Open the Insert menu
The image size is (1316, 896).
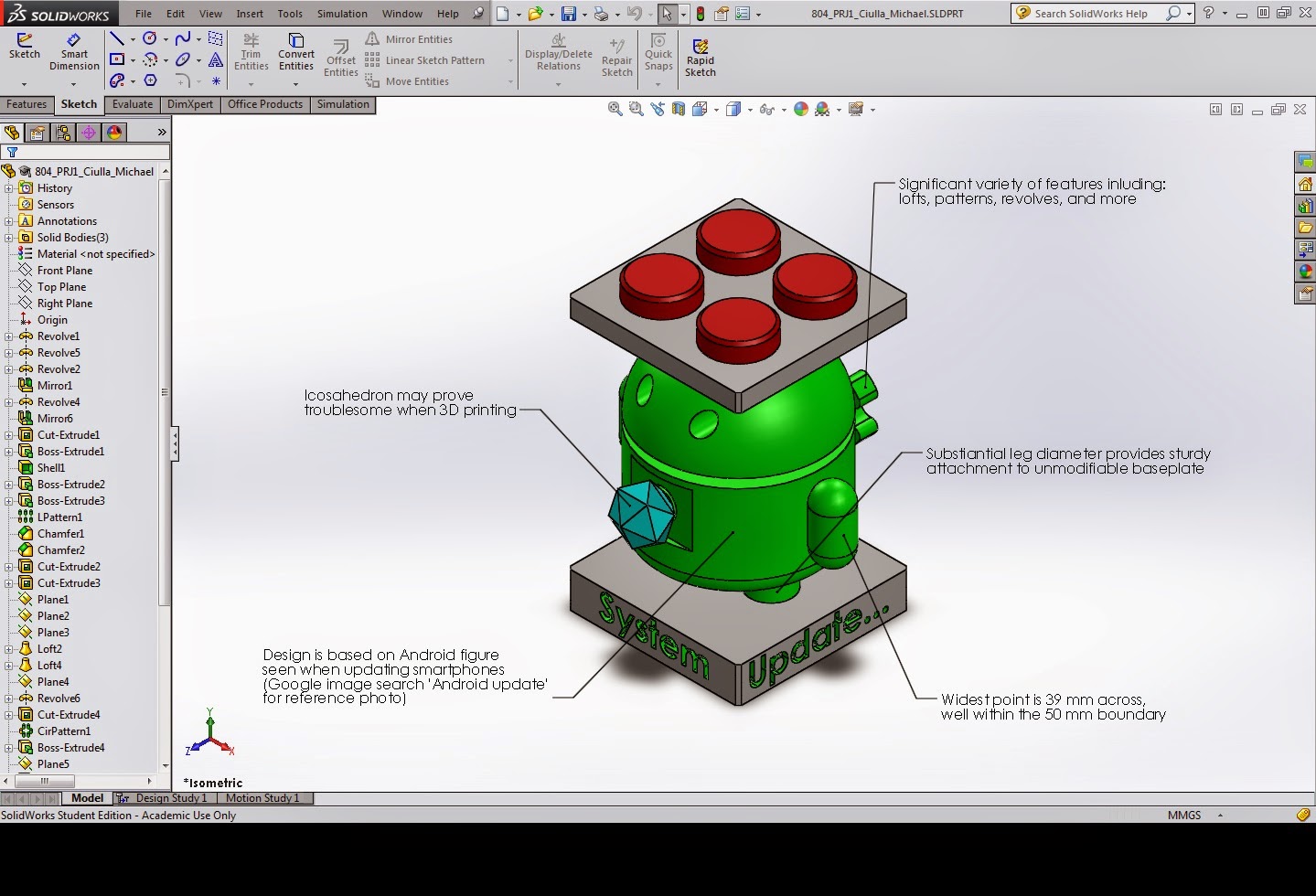250,14
